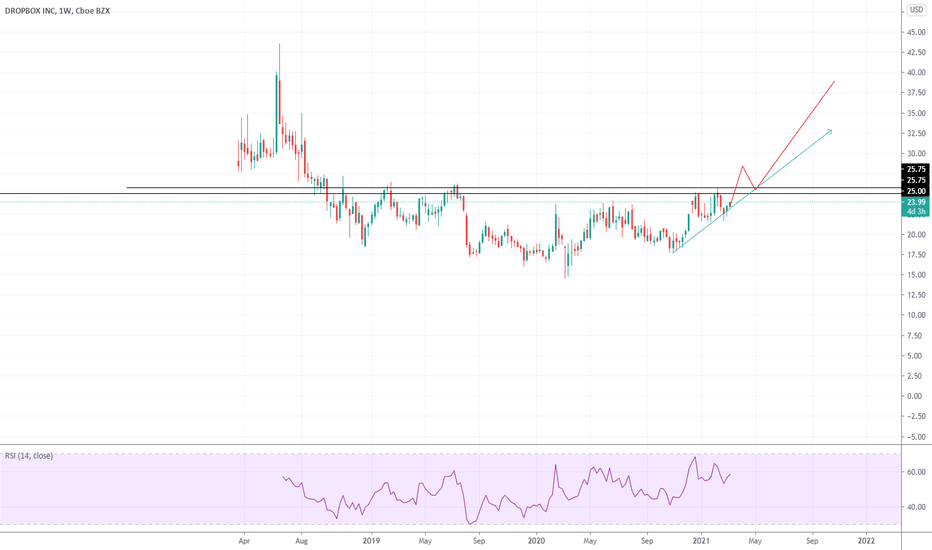The height and width of the screenshot is (550, 932).
Task: Click the −5.00 price axis label
Action: point(916,436)
